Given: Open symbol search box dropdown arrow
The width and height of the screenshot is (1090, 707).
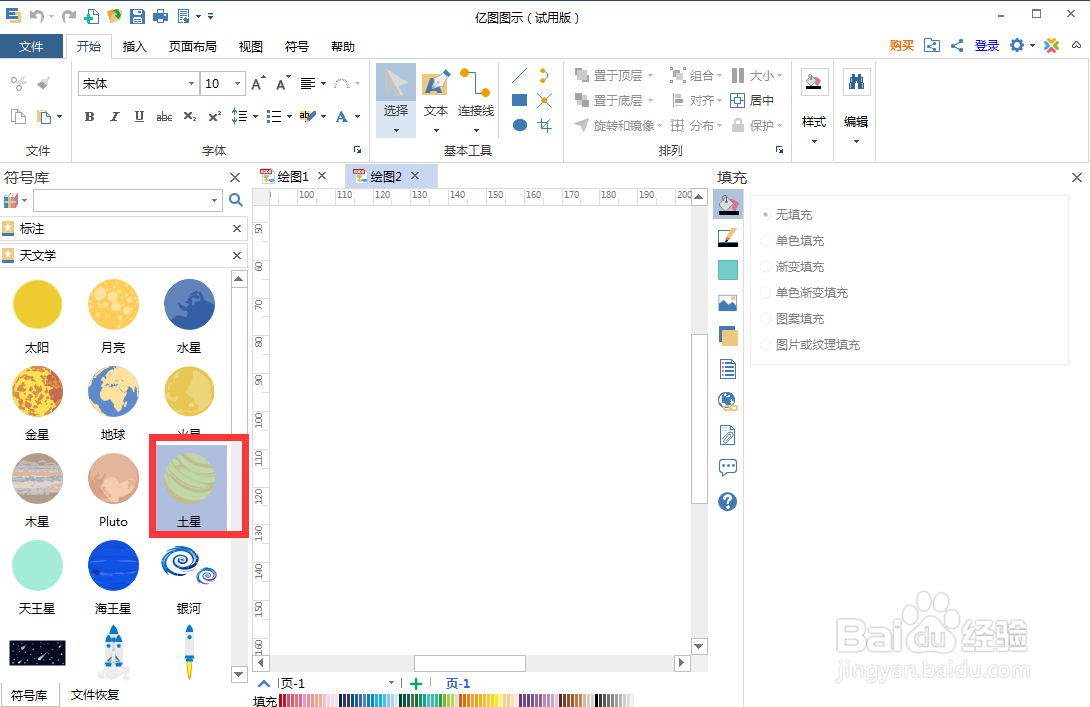Looking at the screenshot, I should (214, 200).
